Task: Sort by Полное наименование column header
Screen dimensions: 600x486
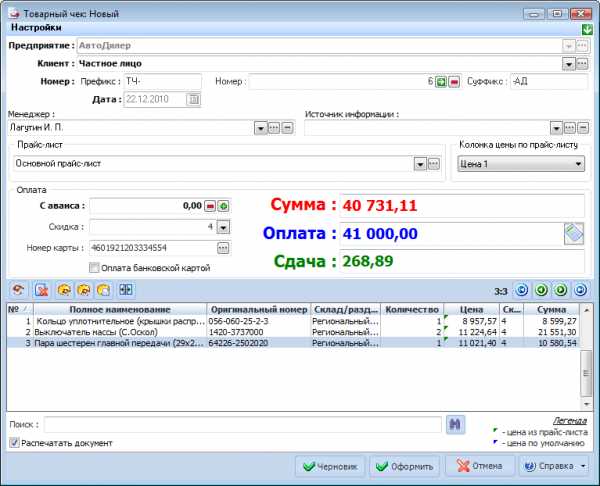Action: pos(119,309)
